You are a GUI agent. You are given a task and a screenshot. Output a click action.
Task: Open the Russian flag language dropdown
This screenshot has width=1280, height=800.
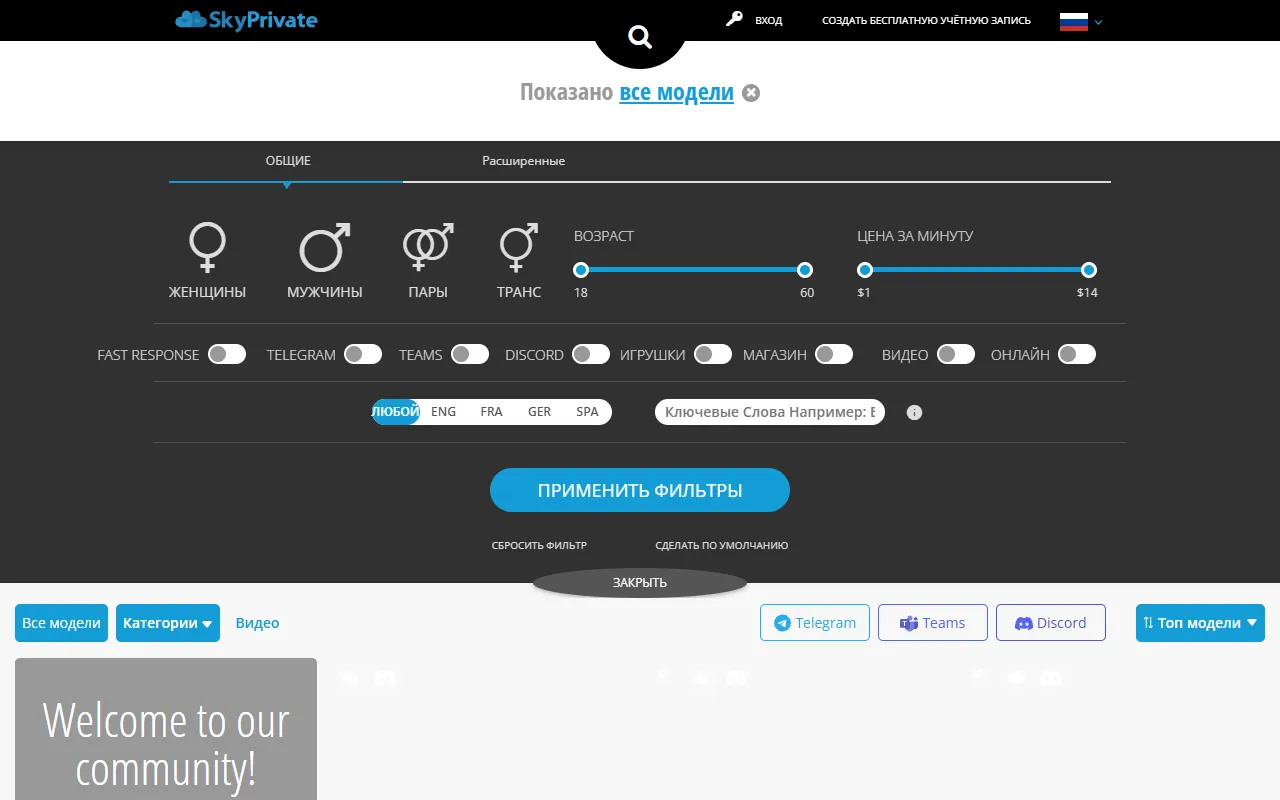(x=1081, y=21)
